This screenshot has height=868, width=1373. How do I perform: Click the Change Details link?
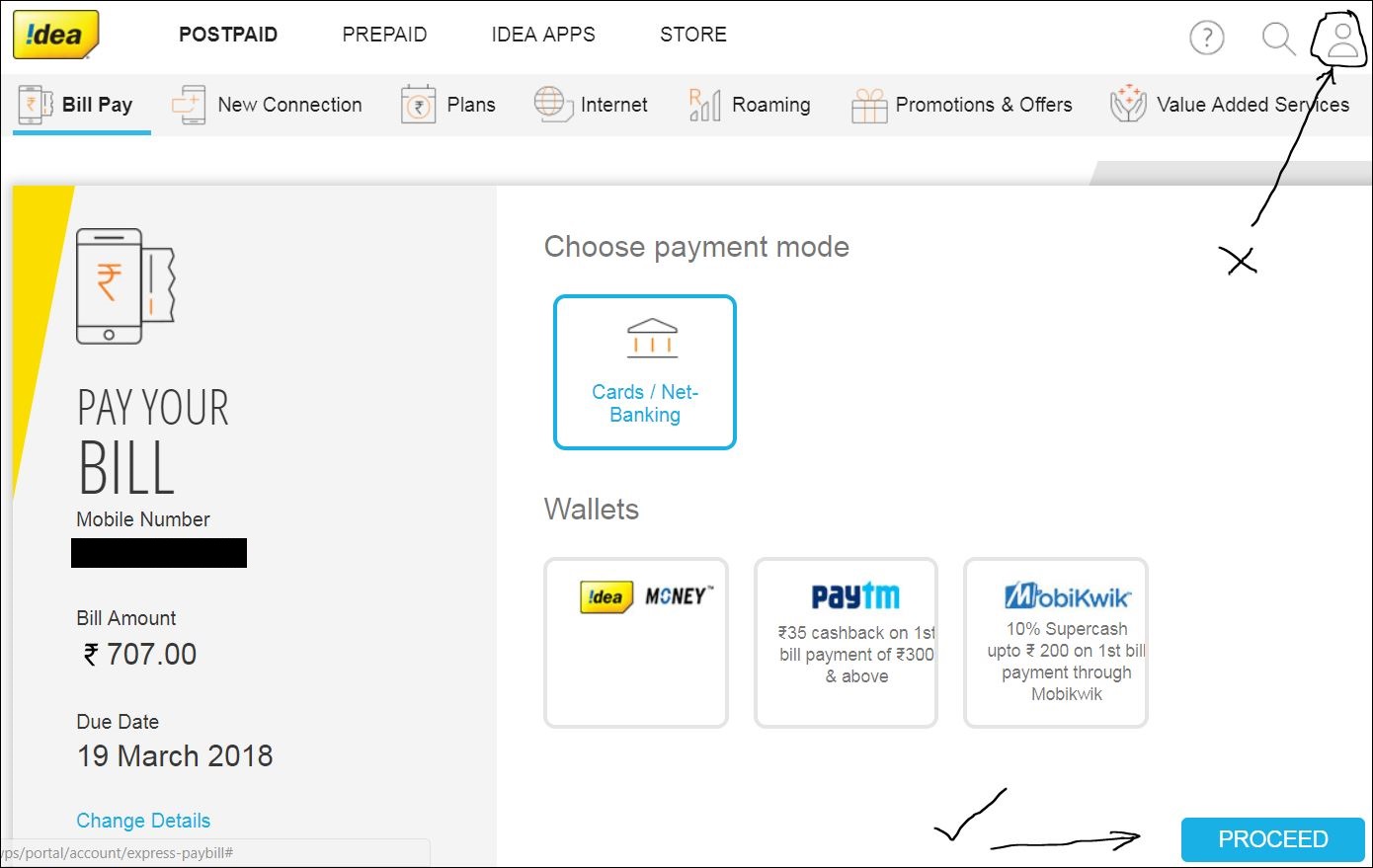[x=143, y=821]
